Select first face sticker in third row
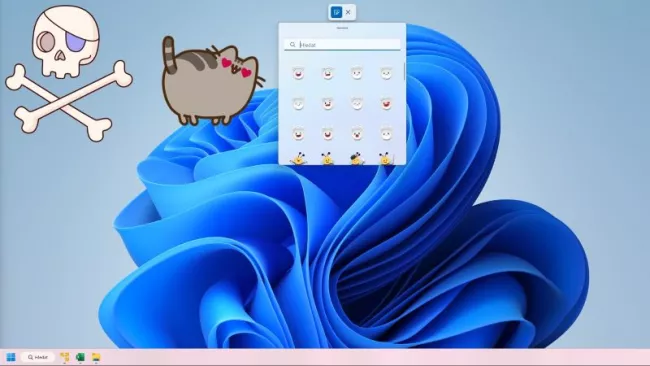The image size is (650, 366). coord(298,133)
